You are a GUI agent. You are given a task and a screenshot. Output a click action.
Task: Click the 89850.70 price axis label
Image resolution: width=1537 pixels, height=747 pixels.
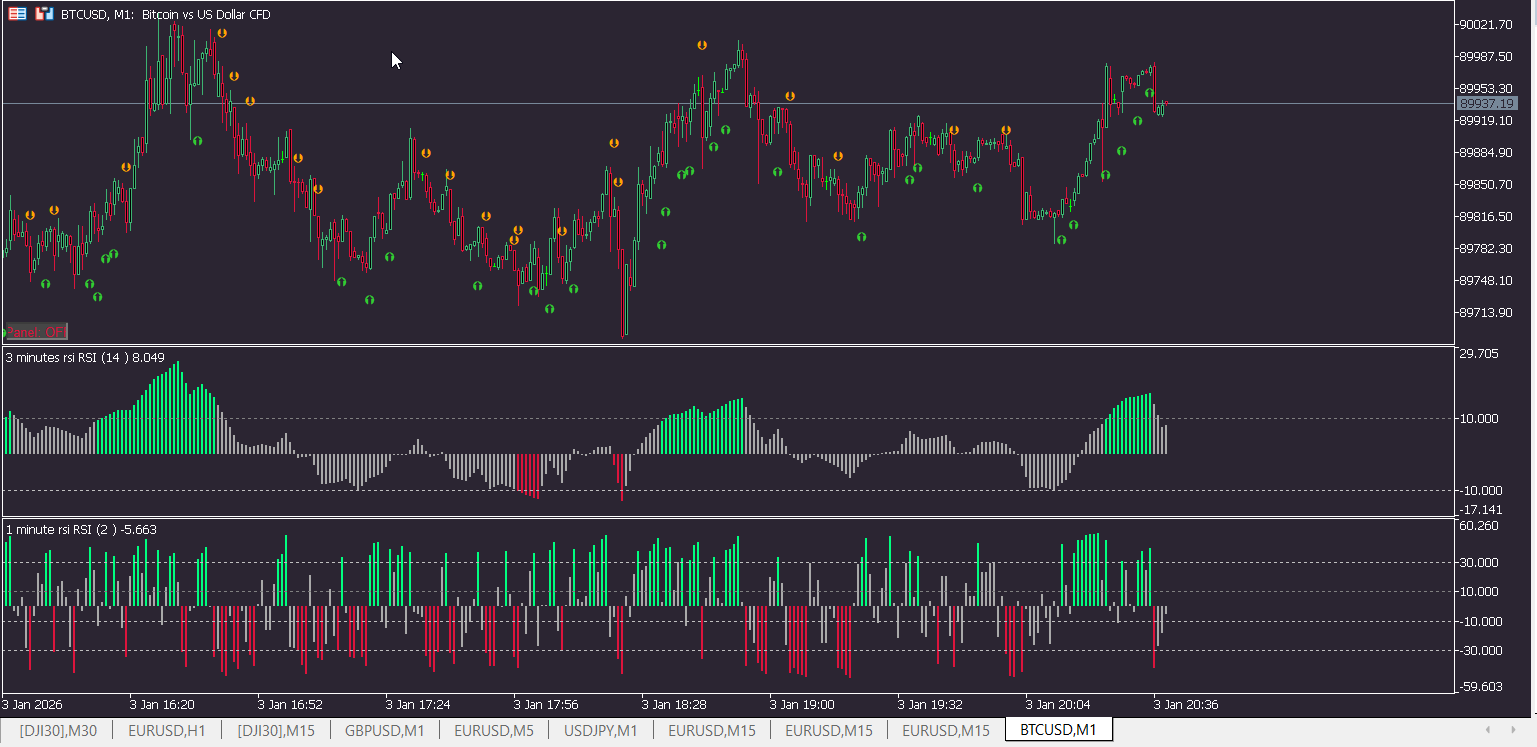[1485, 184]
